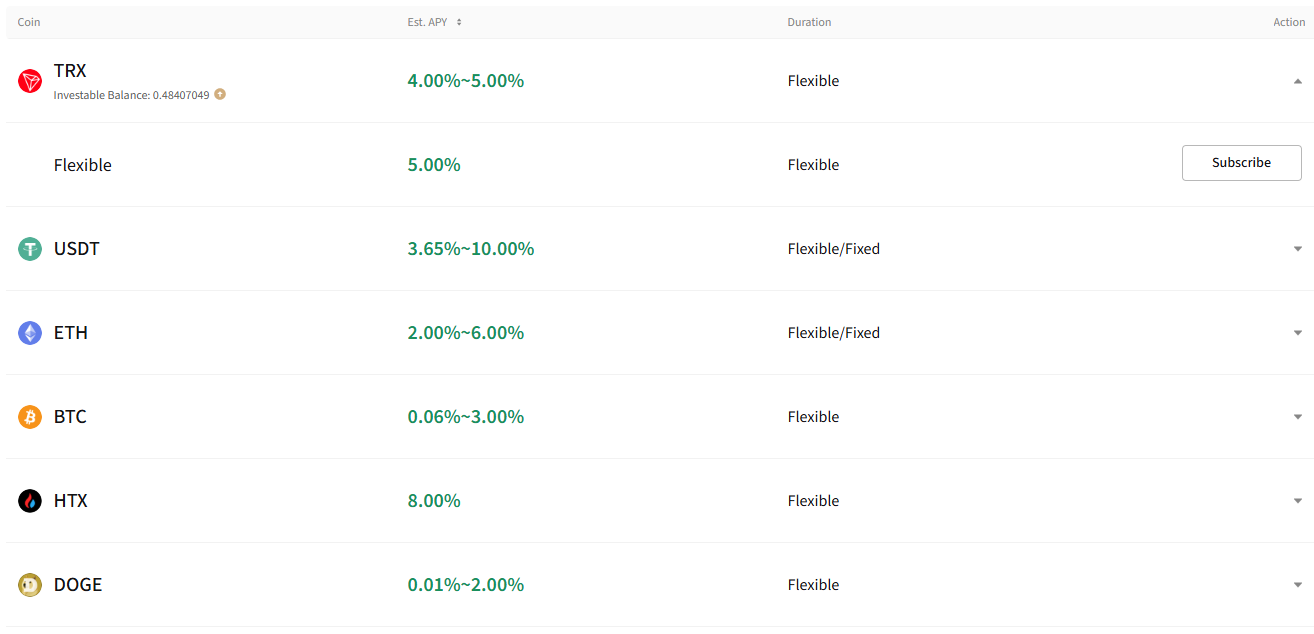Click the USDT coin name
1314x634 pixels.
[77, 249]
